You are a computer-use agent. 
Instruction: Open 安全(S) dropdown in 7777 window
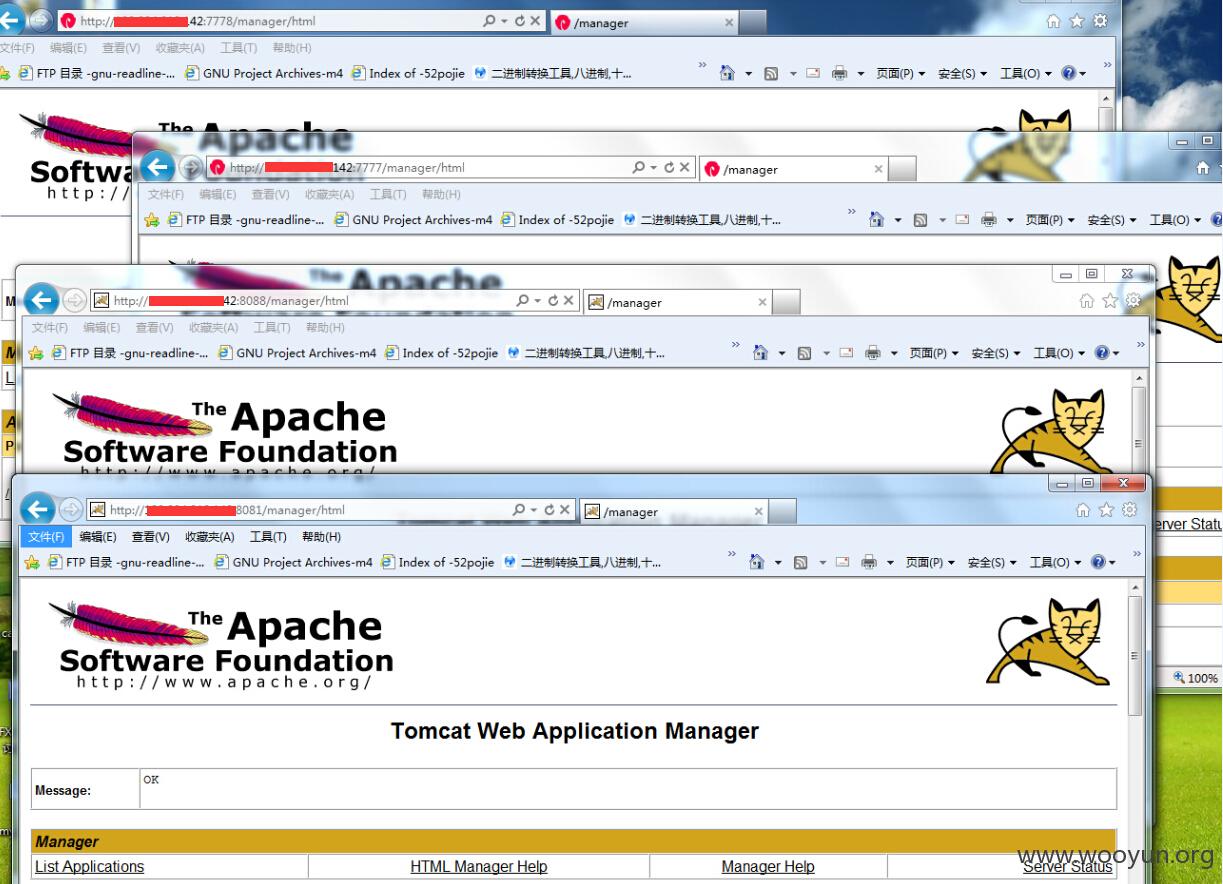[1112, 219]
